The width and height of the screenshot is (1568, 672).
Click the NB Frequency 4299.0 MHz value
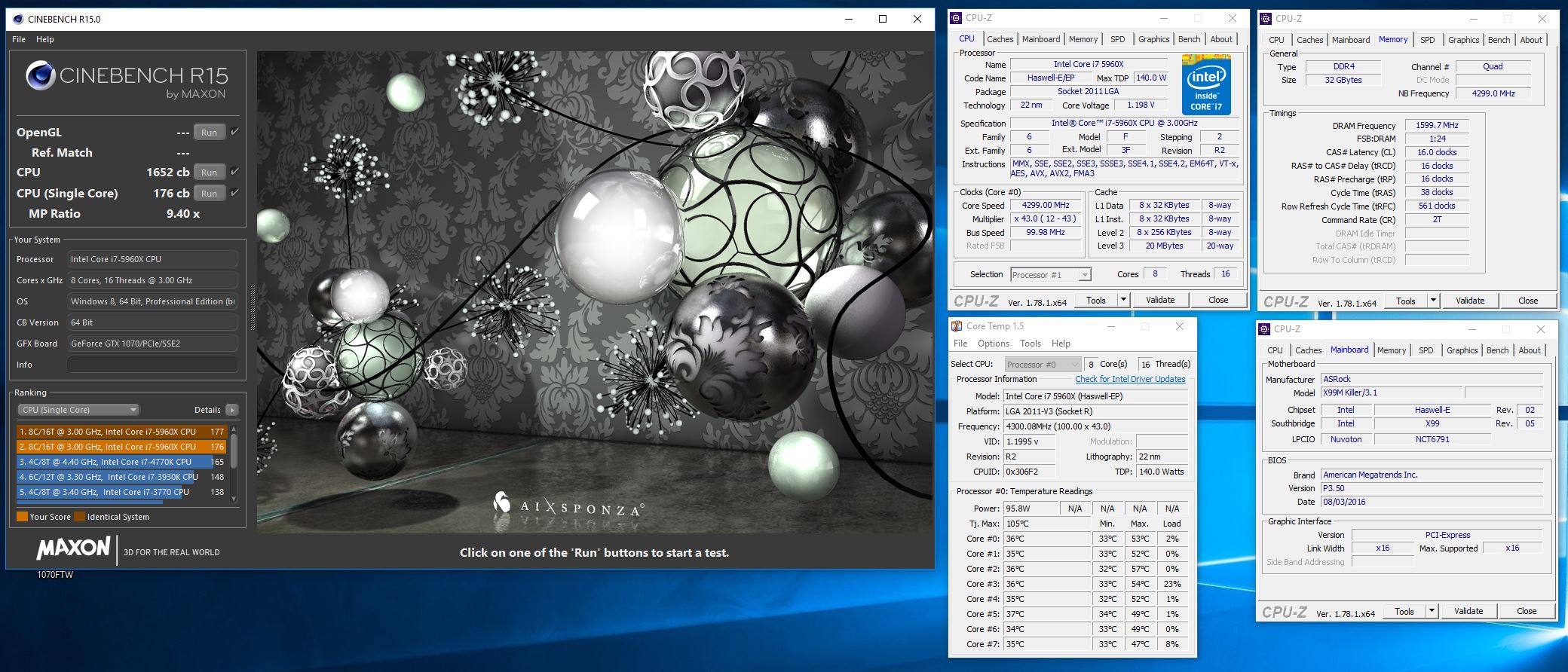coord(1493,93)
